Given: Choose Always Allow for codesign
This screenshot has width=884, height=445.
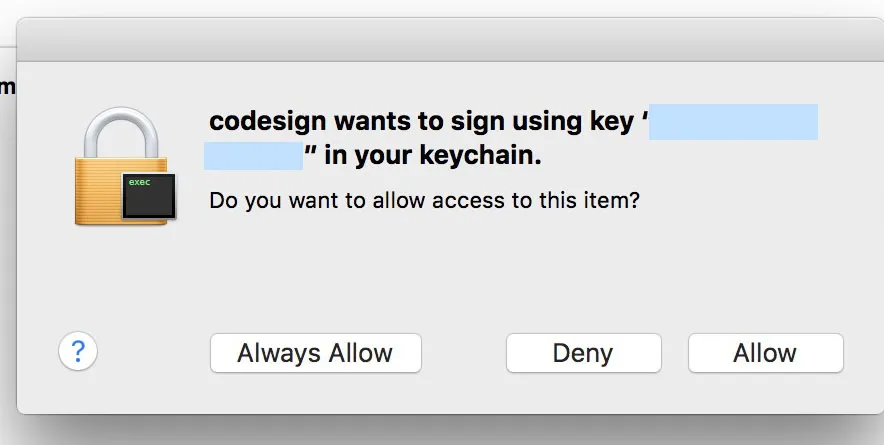Looking at the screenshot, I should (315, 353).
